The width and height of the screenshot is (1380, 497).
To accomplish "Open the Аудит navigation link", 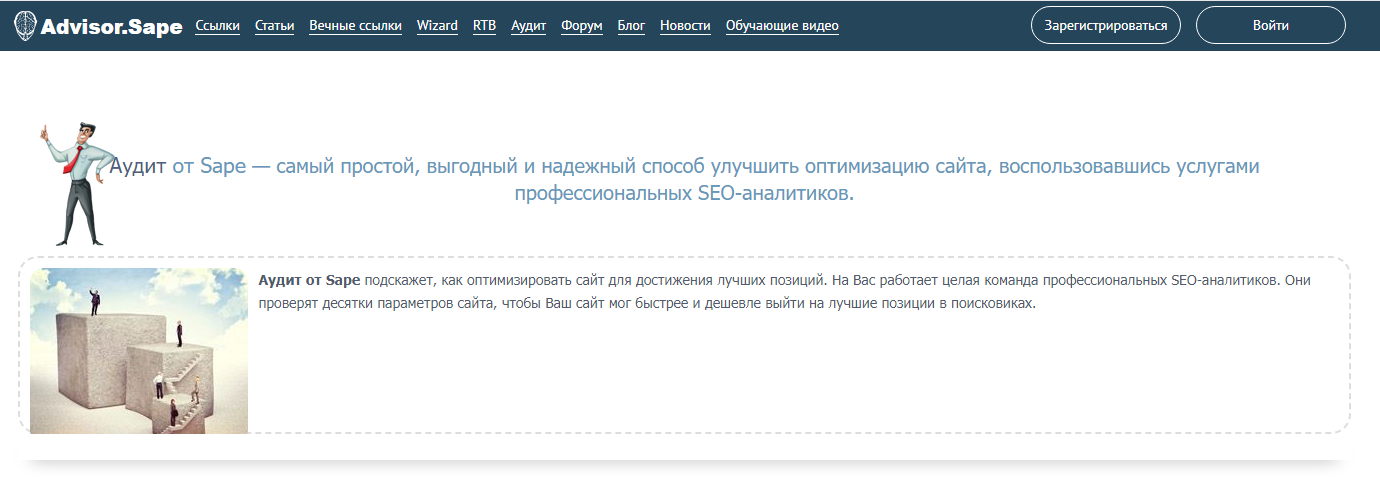I will (x=528, y=26).
